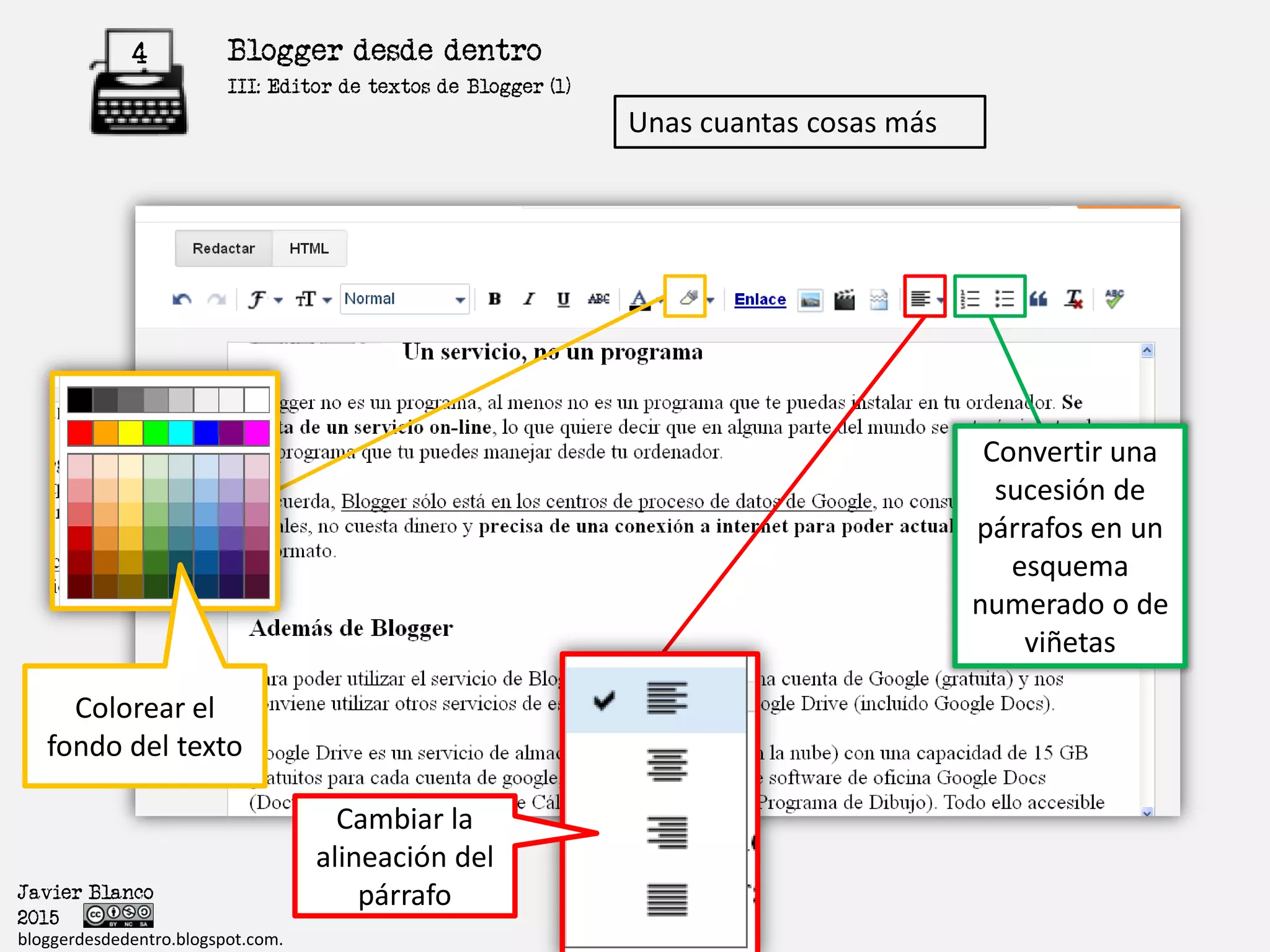Pick the black color swatch
Screen dimensions: 1270x952
pos(80,400)
